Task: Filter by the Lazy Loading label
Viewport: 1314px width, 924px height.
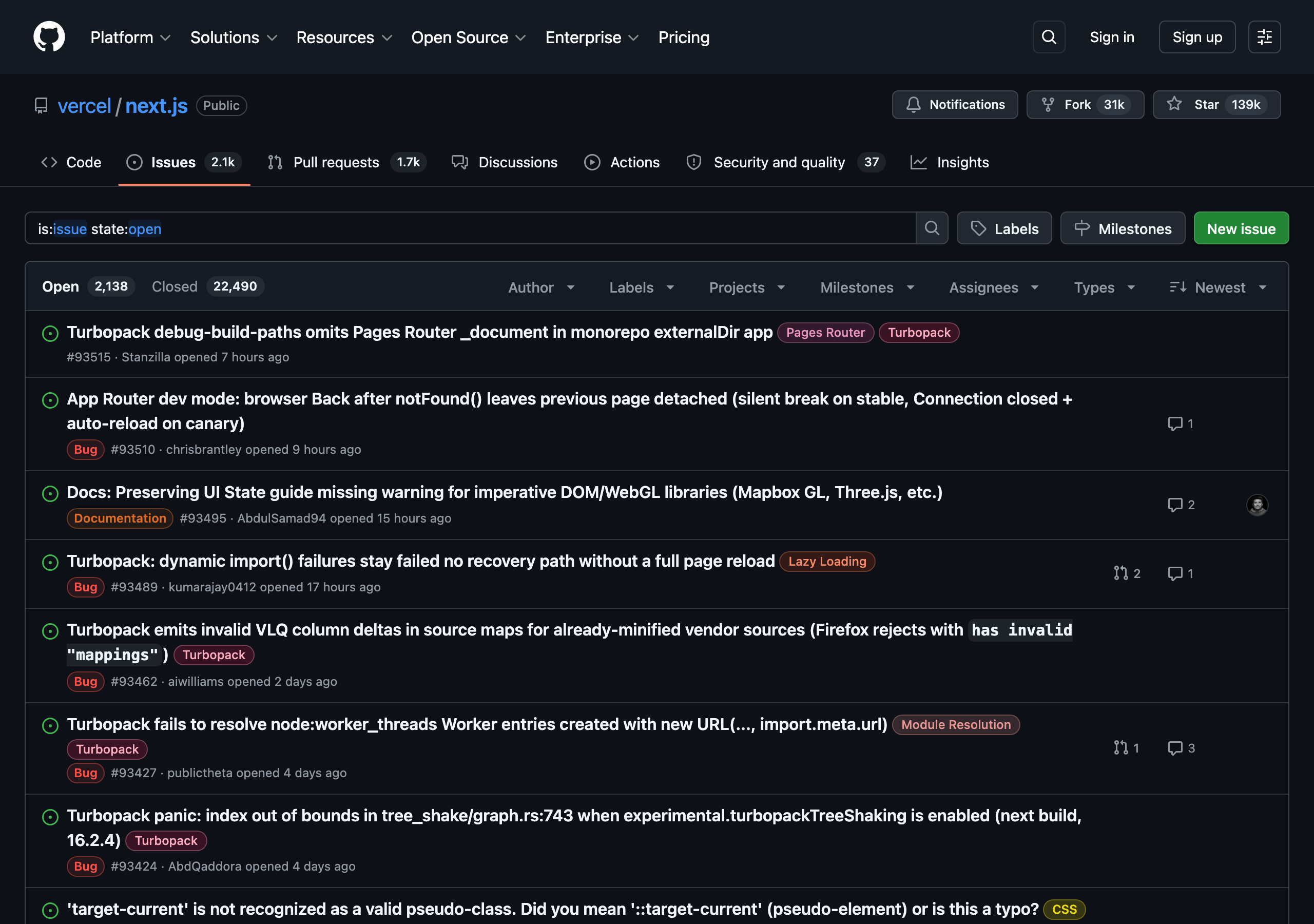Action: [827, 562]
